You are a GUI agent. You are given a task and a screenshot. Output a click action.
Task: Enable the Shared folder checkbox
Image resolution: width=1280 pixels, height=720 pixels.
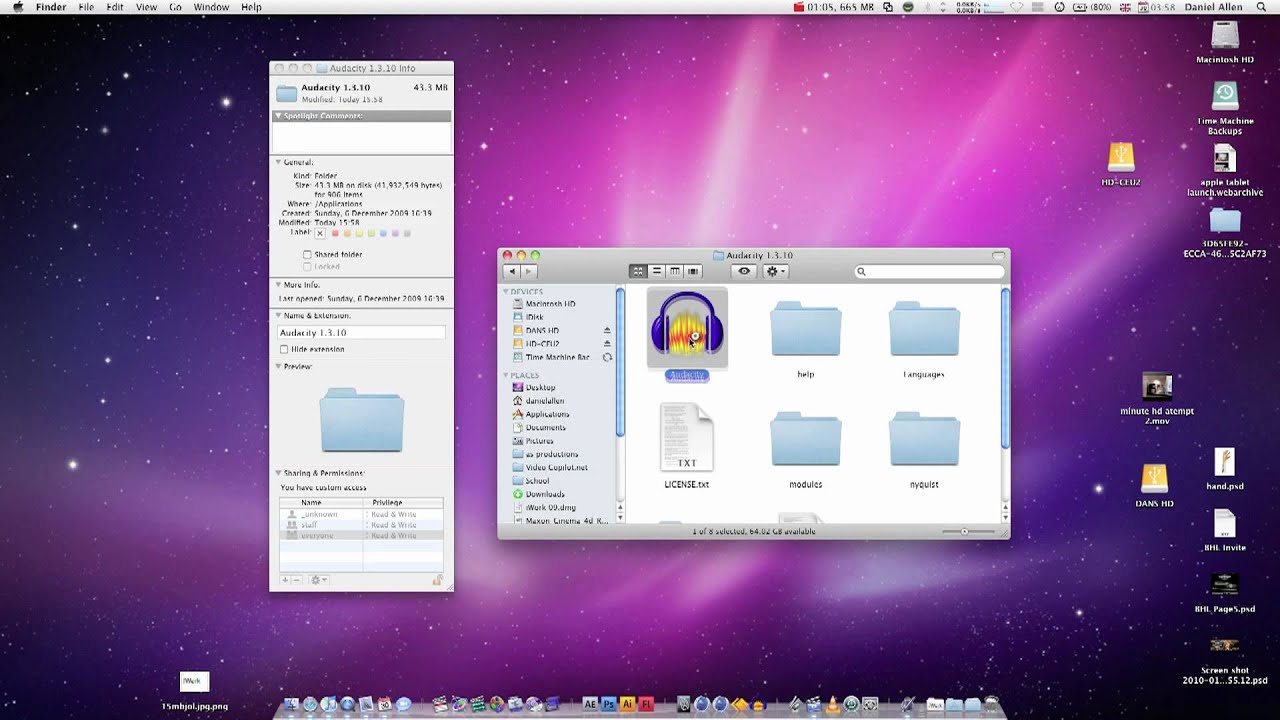click(307, 254)
